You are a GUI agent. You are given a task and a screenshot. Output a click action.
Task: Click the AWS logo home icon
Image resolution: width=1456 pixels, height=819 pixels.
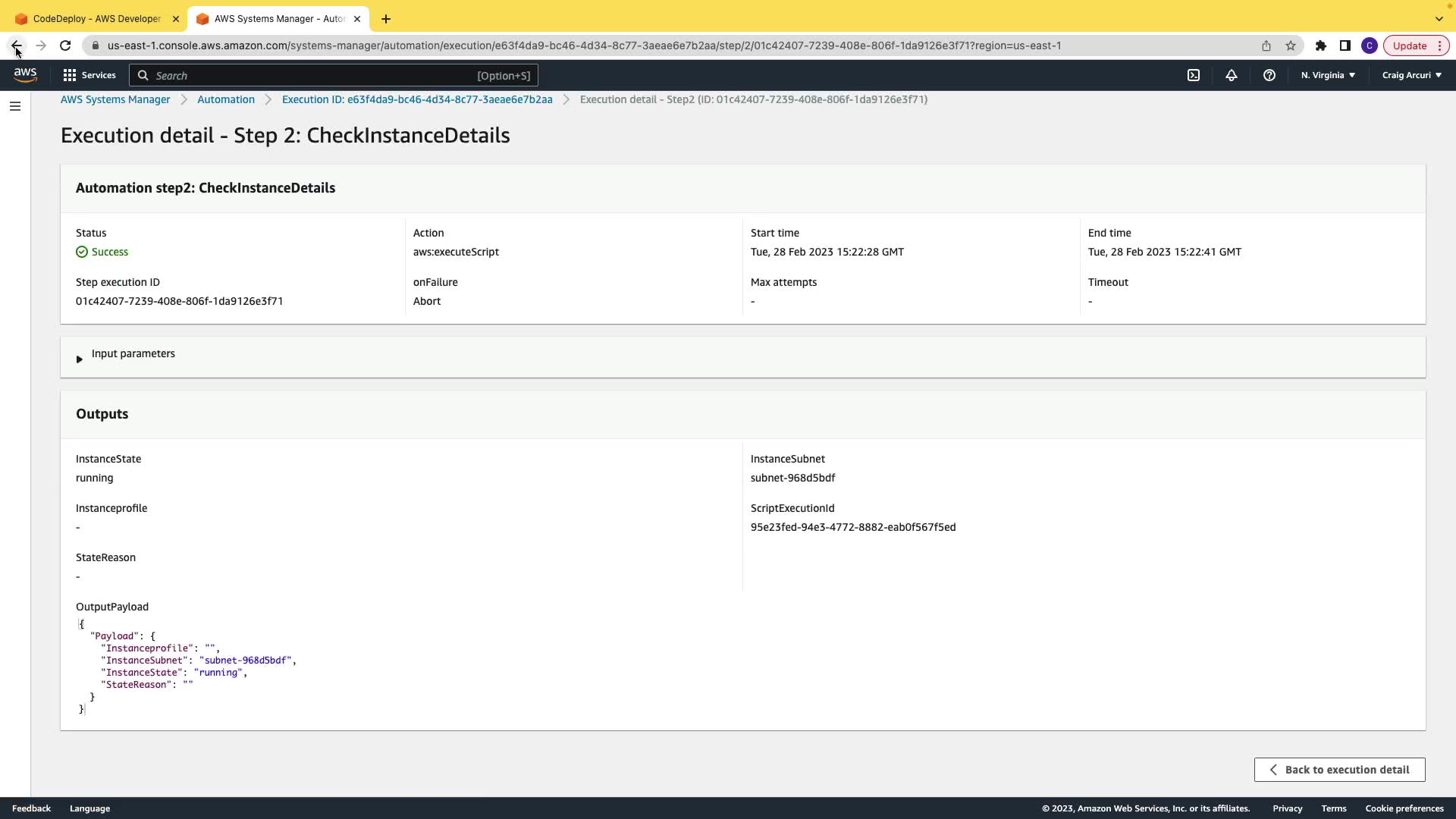(25, 75)
